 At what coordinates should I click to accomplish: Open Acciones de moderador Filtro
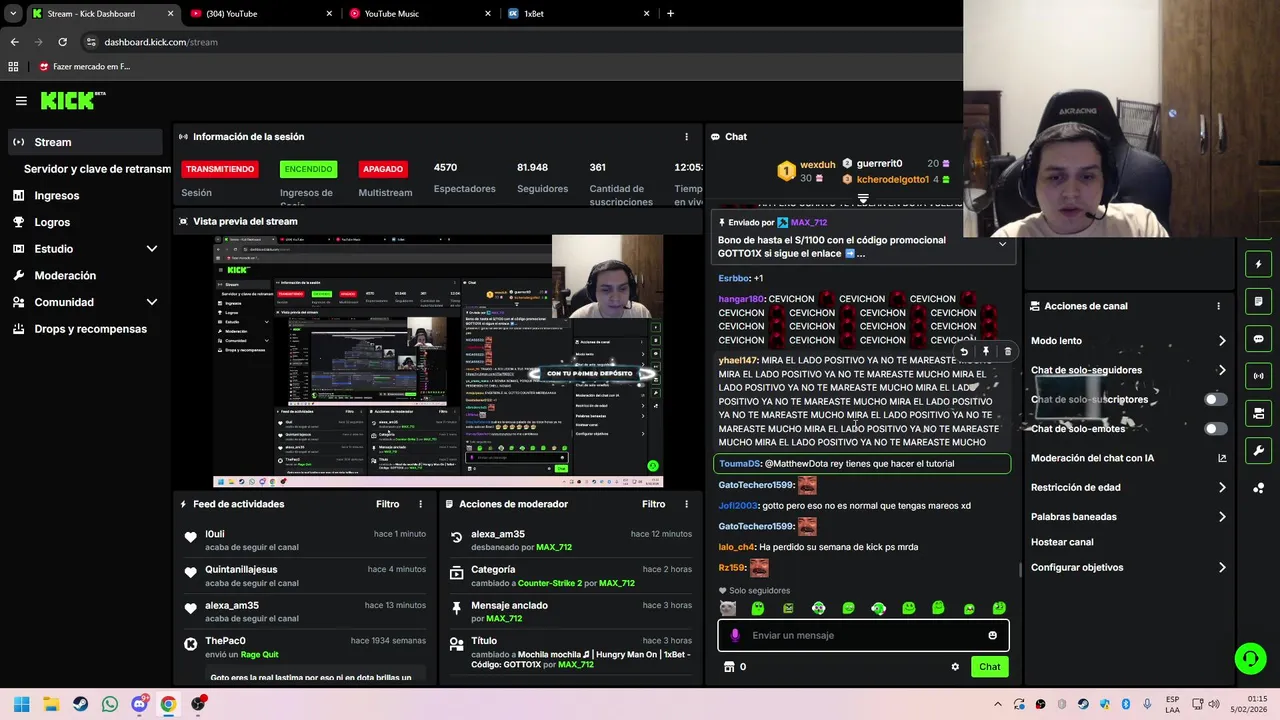653,504
